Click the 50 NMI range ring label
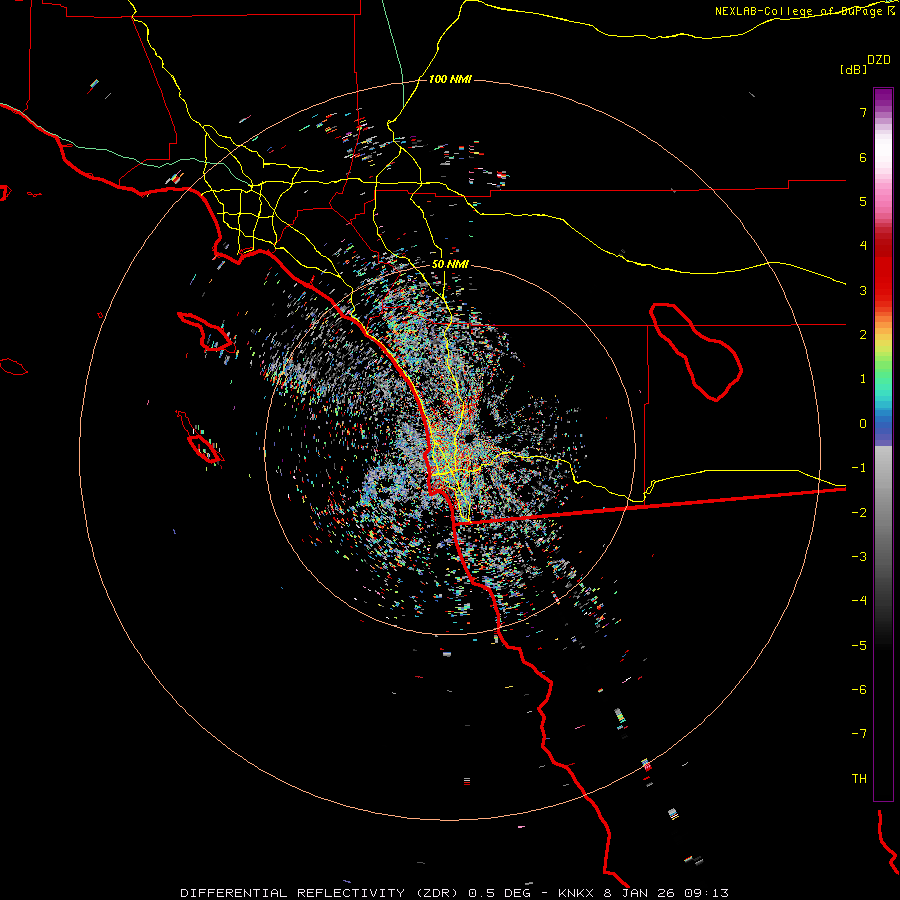The width and height of the screenshot is (900, 900). point(450,264)
